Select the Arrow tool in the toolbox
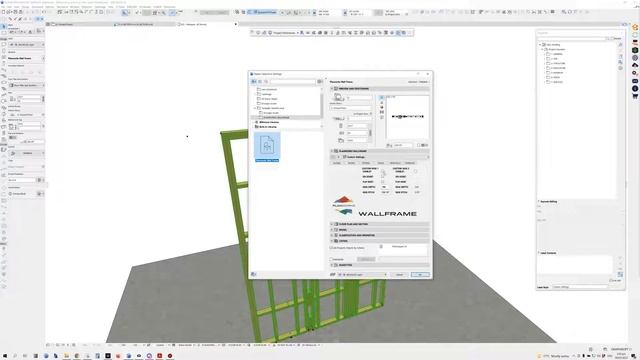This screenshot has width=640, height=360. tap(4, 27)
